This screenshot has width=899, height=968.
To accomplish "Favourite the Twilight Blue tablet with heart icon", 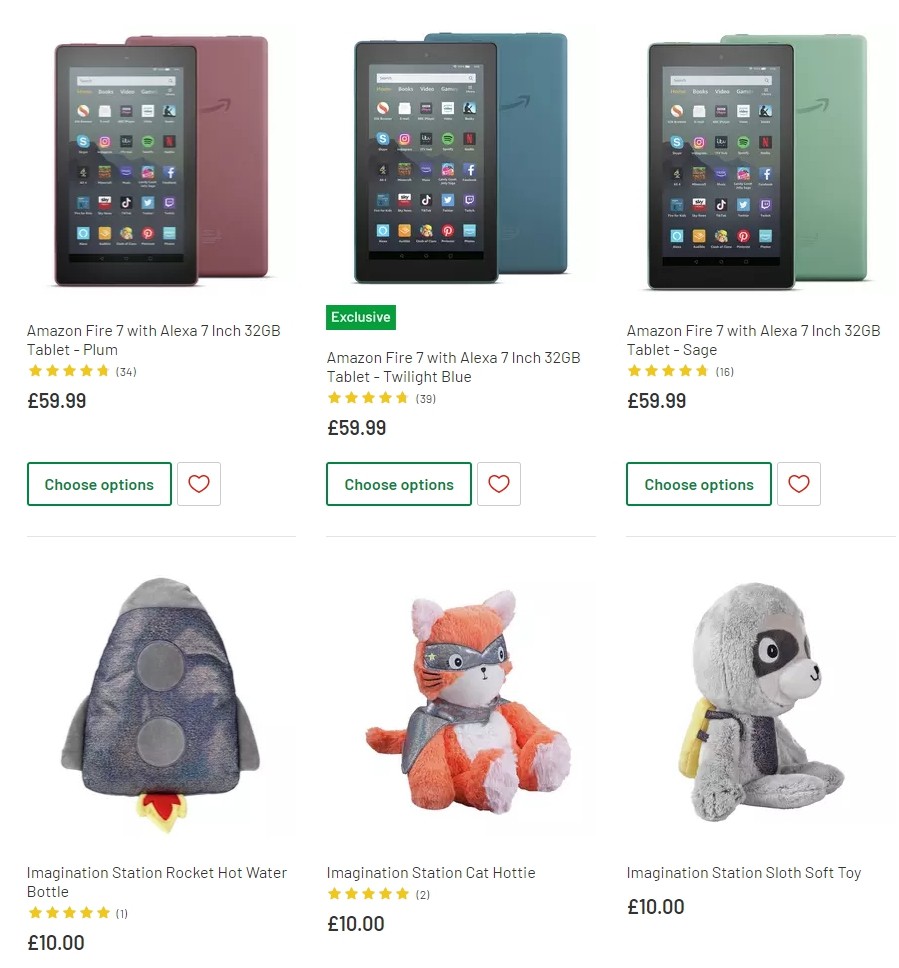I will tap(498, 484).
